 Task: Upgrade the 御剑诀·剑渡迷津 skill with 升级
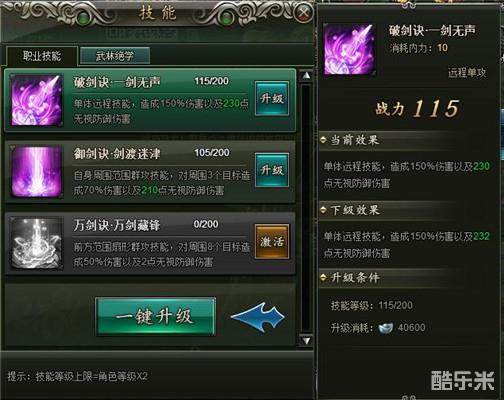tap(272, 170)
